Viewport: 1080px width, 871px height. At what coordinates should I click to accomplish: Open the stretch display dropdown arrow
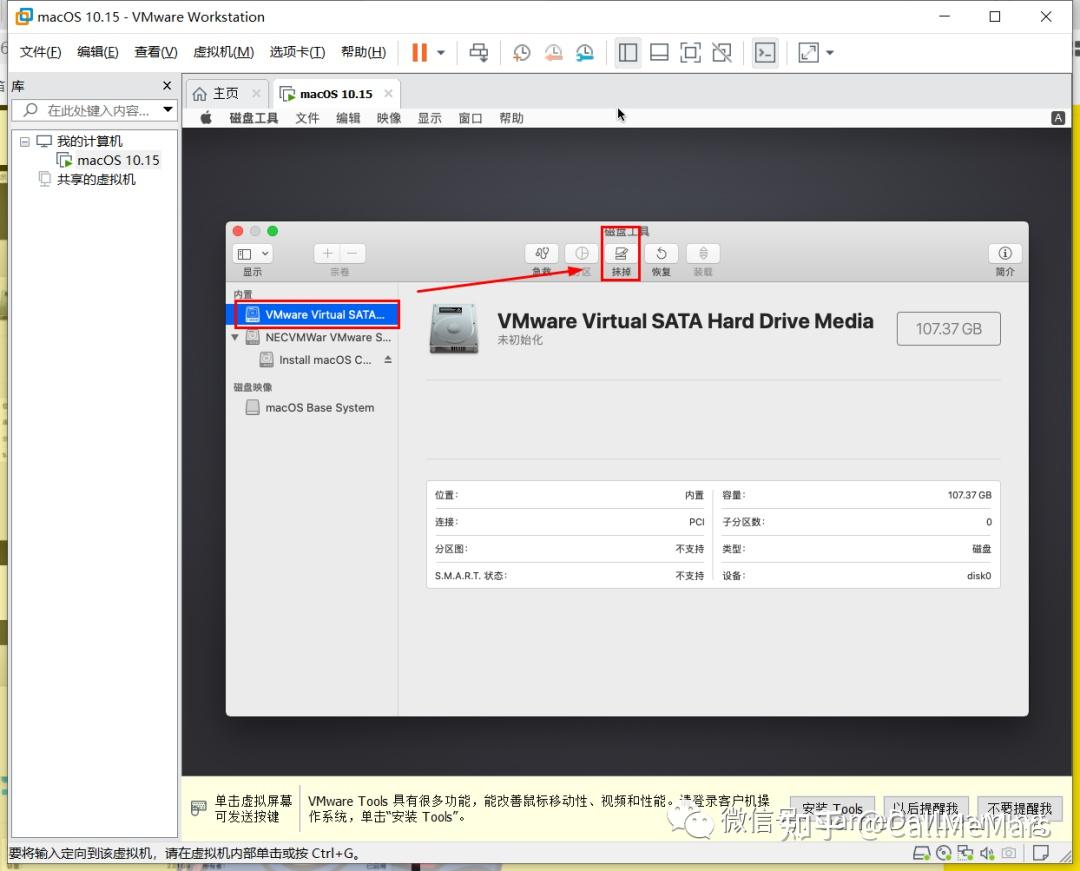(x=829, y=52)
